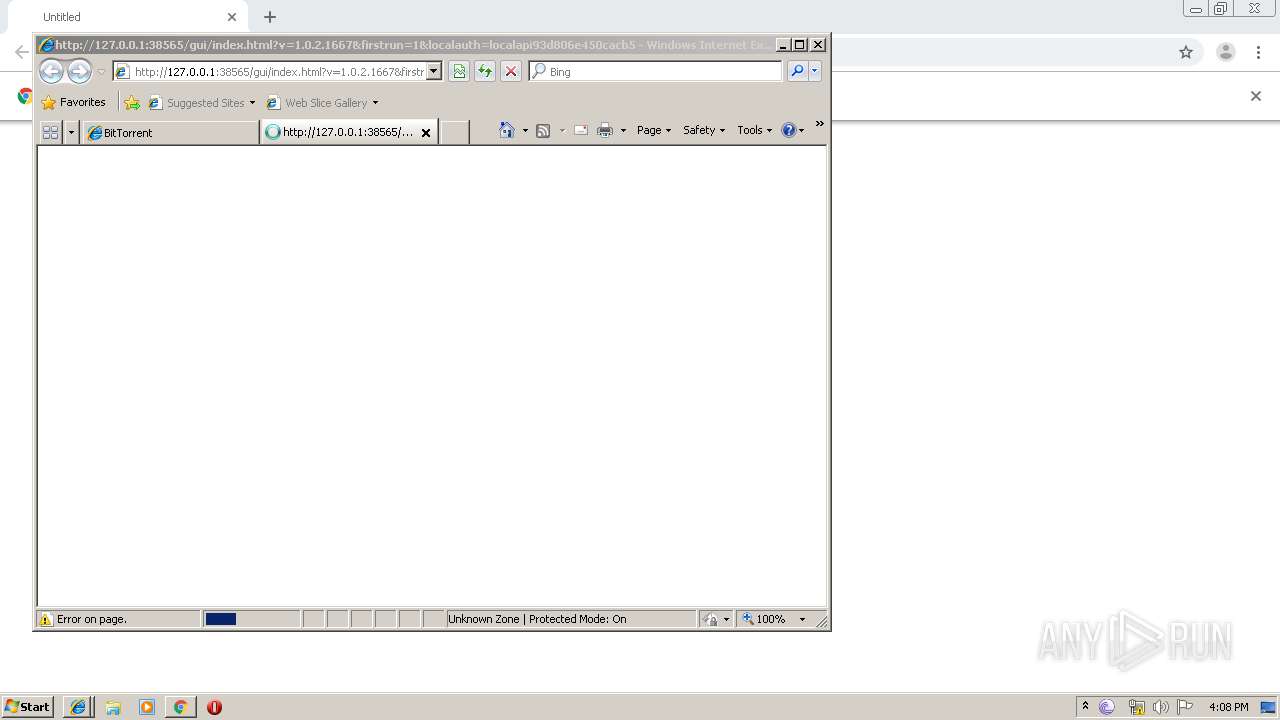1280x720 pixels.
Task: Open IE recent pages dropdown arrow
Action: pos(101,72)
